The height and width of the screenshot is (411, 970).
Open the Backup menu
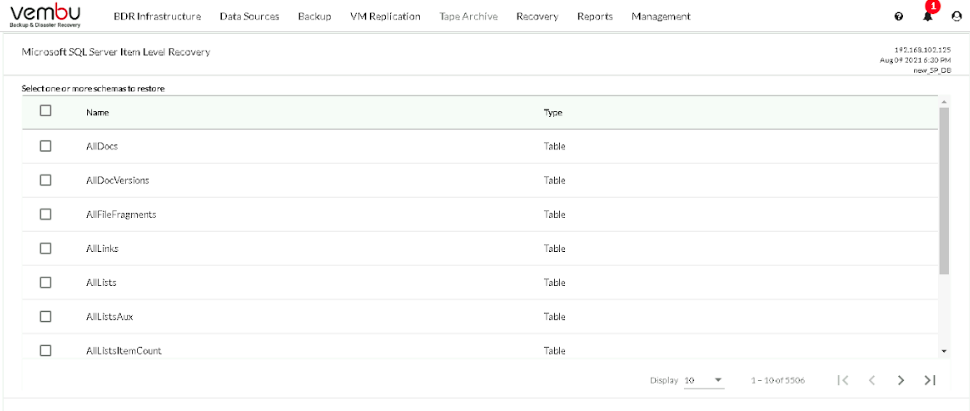pyautogui.click(x=314, y=17)
